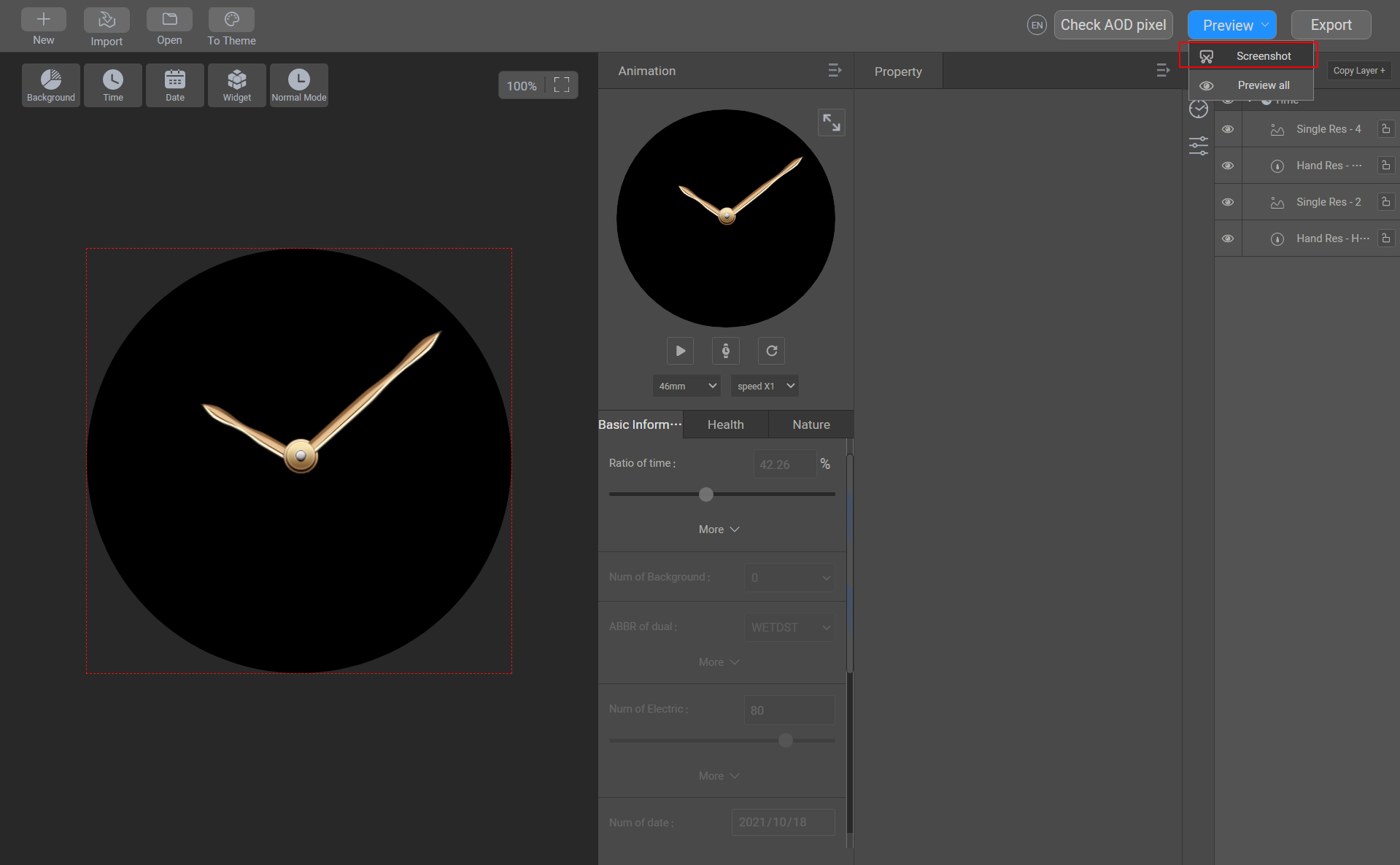Open the Widget tool
1400x865 pixels.
click(236, 85)
